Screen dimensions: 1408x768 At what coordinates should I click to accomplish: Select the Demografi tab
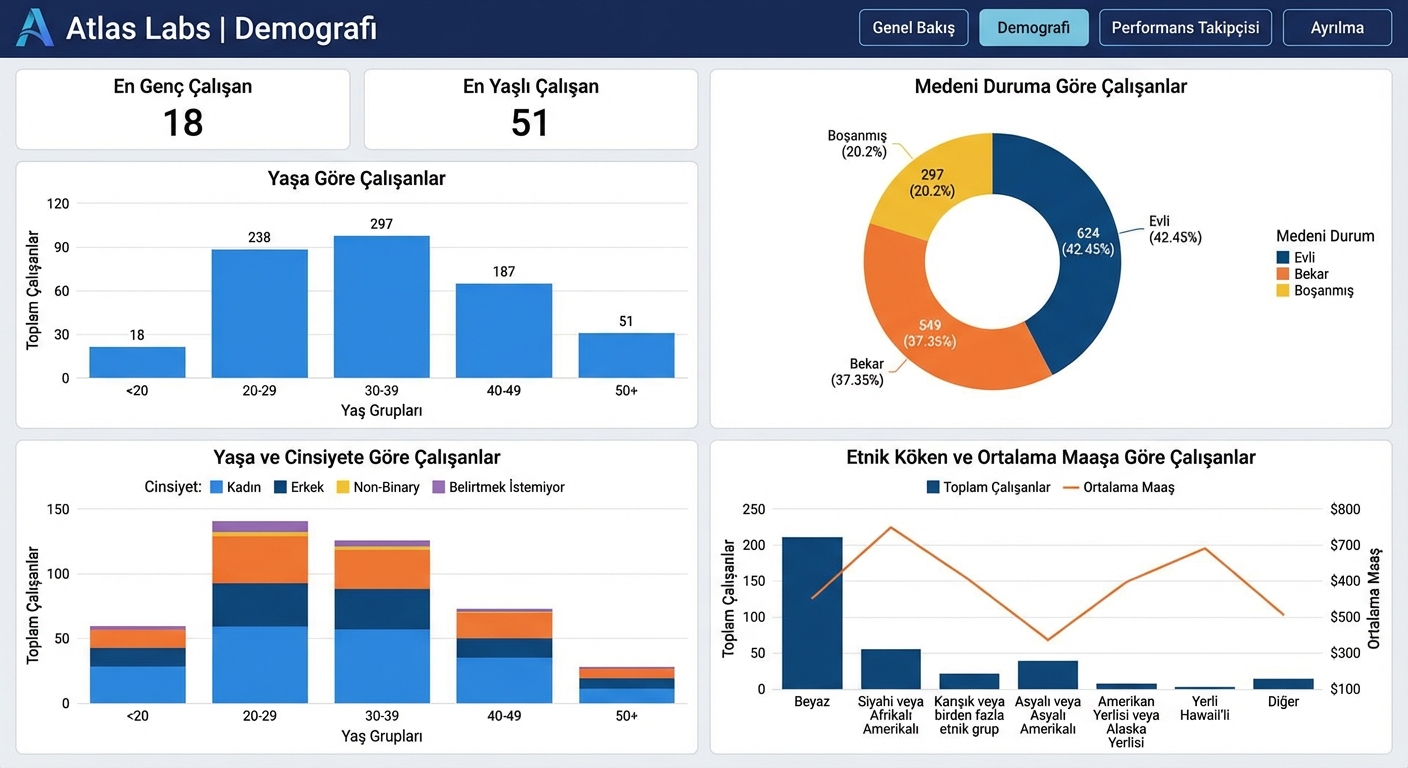coord(1033,28)
